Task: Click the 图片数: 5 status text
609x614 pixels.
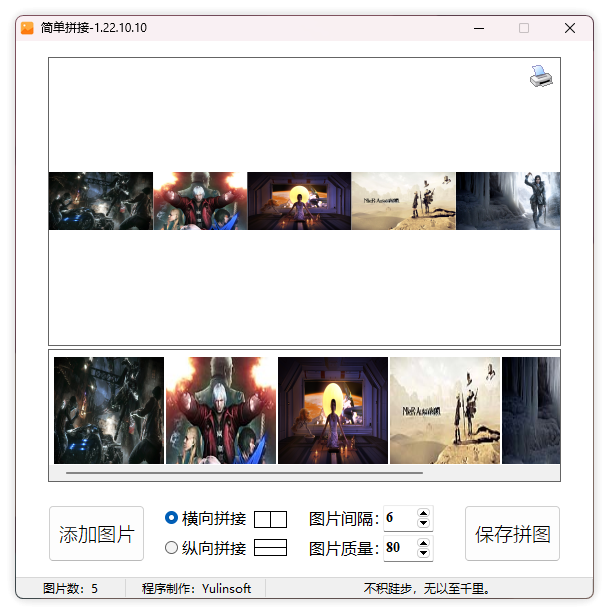Action: (70, 589)
